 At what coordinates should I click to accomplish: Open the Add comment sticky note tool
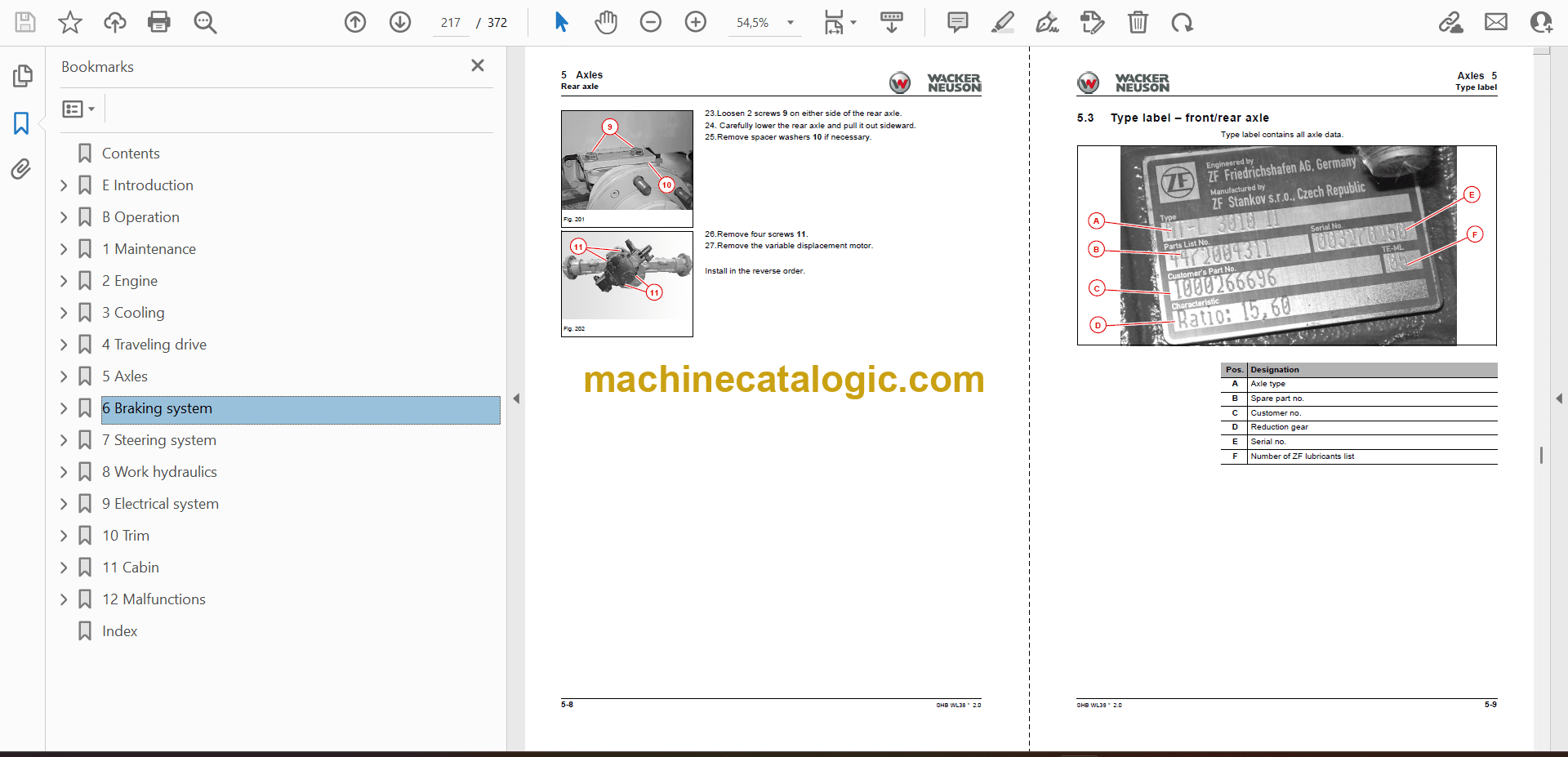tap(957, 22)
